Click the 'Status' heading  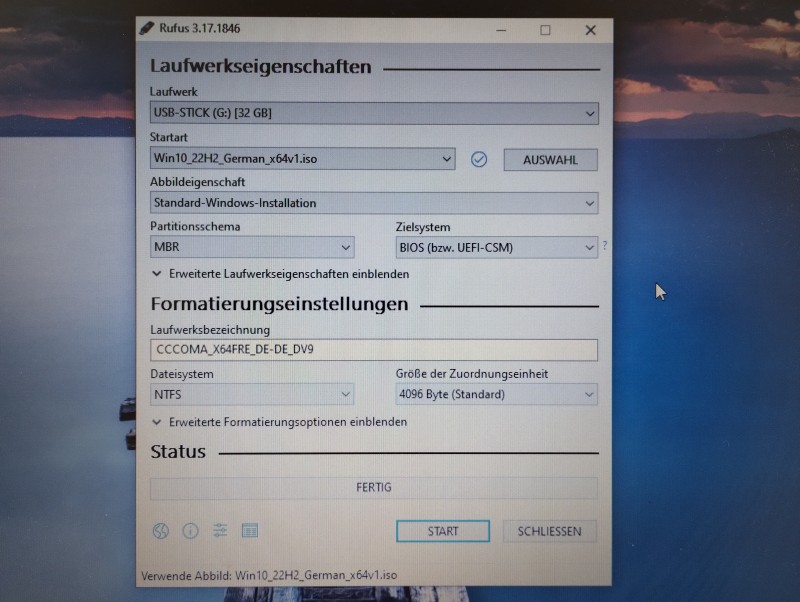tap(178, 452)
